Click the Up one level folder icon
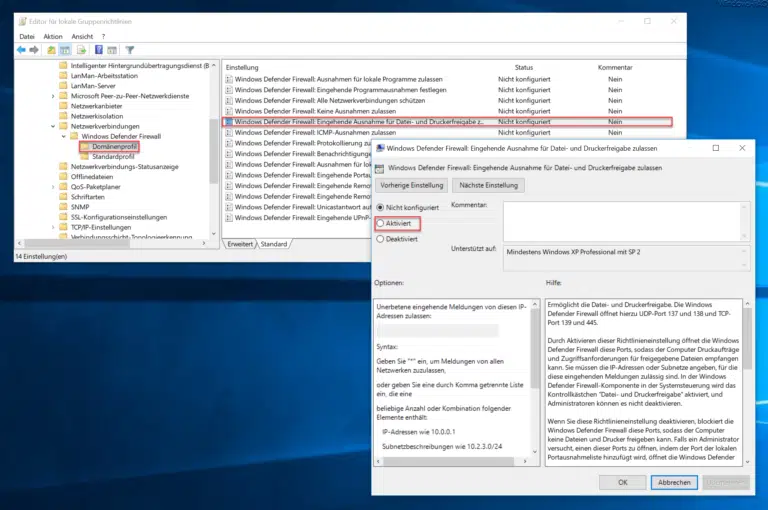 51,50
